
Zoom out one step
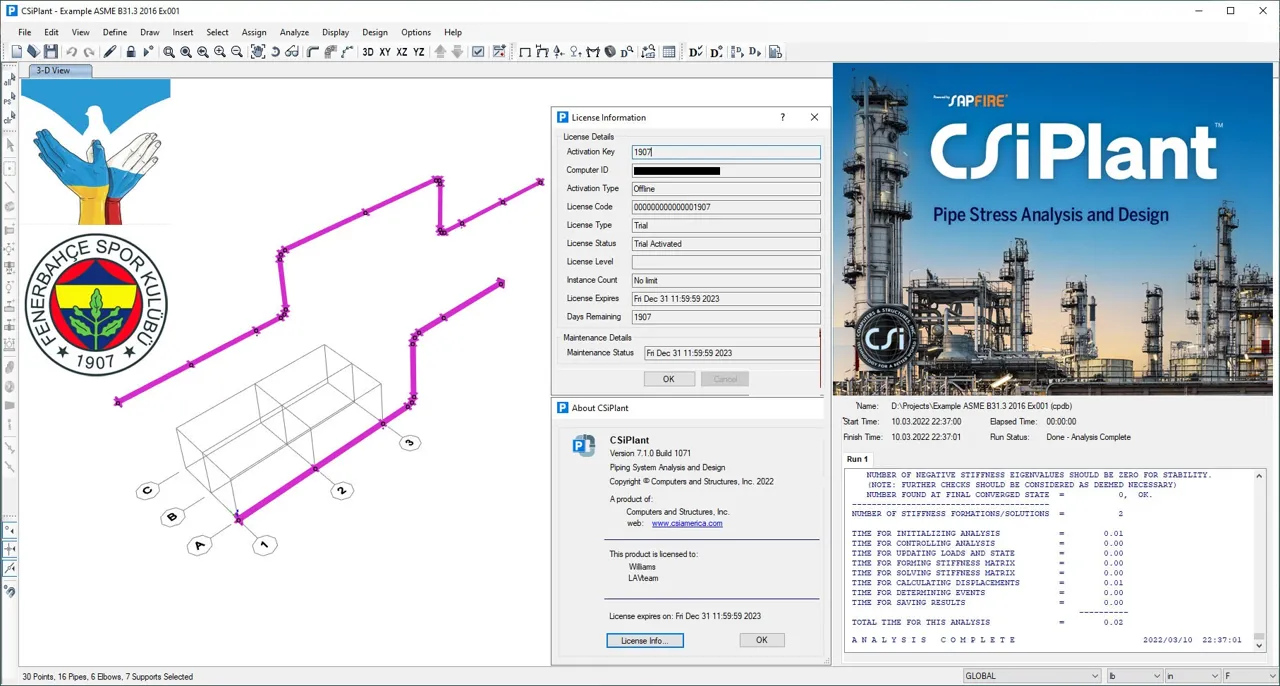237,52
